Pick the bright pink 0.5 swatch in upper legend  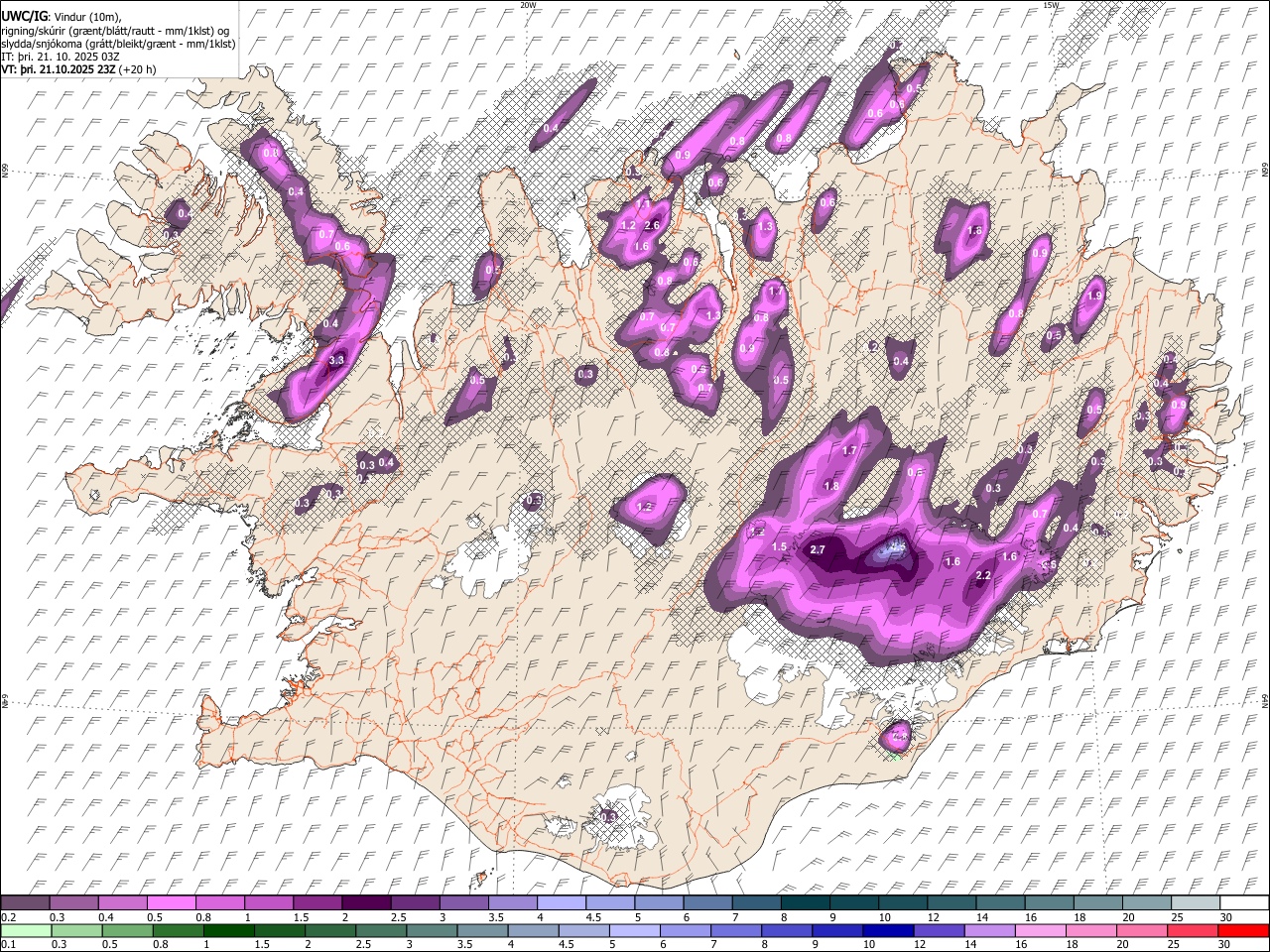(x=171, y=903)
